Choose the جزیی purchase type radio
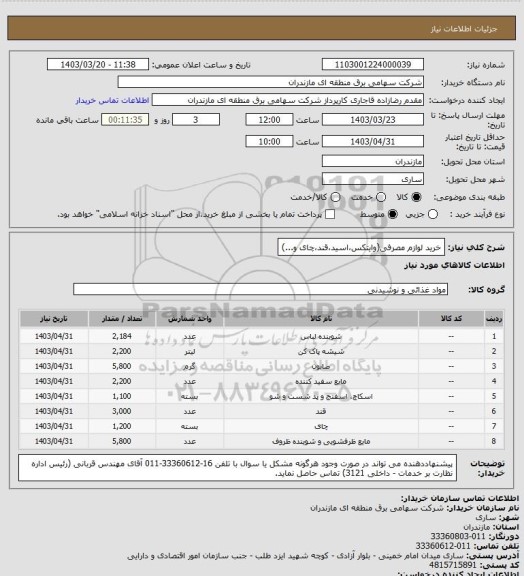Viewport: 524px width, 576px height. (x=433, y=214)
